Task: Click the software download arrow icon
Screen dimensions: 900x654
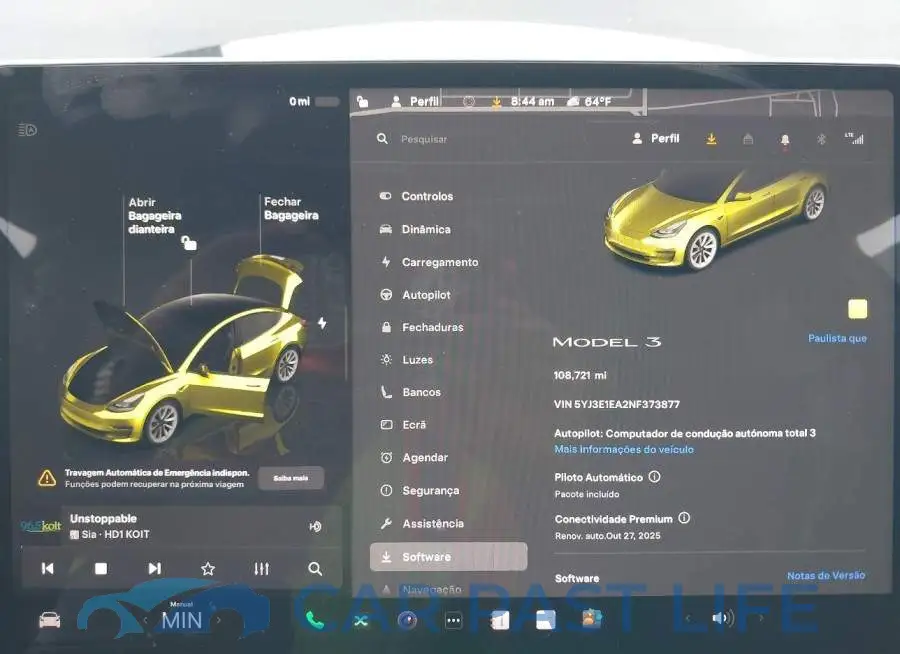Action: pos(711,139)
